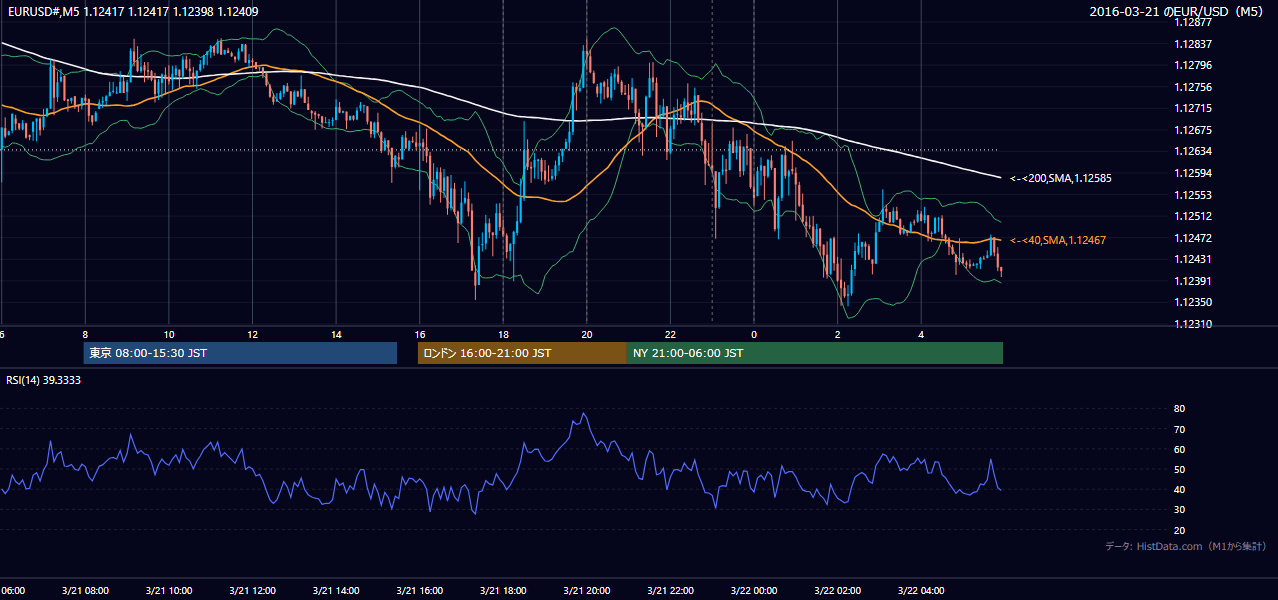
Task: Click price axis level 1.12472
Action: tap(1193, 238)
